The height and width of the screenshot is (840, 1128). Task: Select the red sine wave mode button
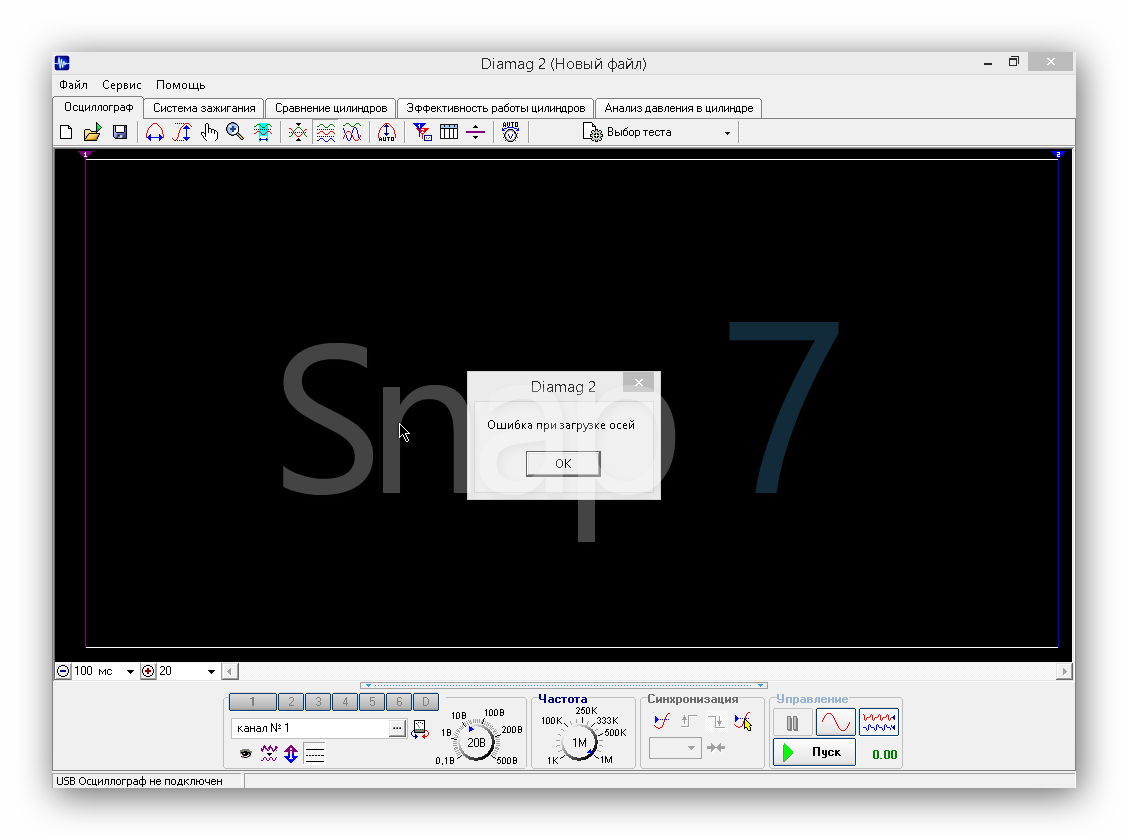click(x=836, y=722)
